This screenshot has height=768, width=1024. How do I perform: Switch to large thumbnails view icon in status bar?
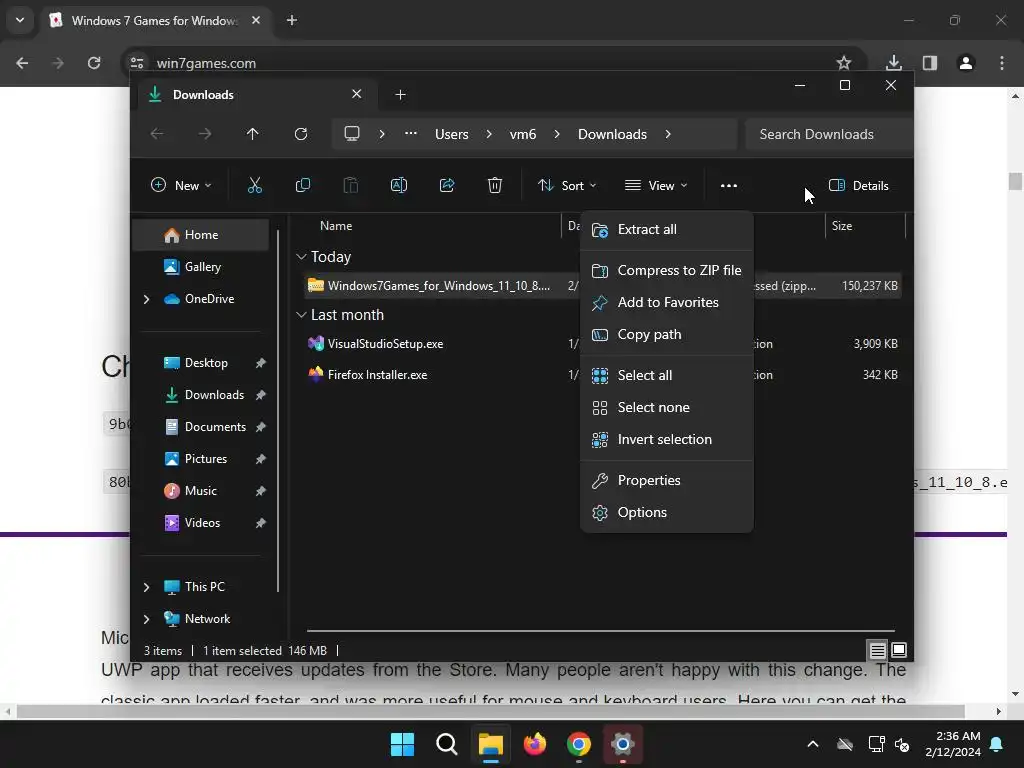tap(899, 650)
